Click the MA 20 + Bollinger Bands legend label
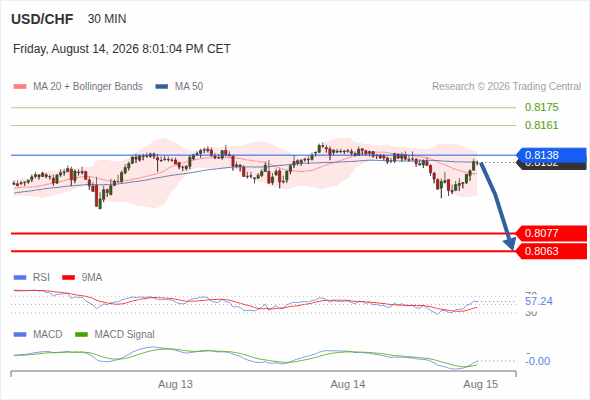Screen dimensions: 590x400 [88, 87]
